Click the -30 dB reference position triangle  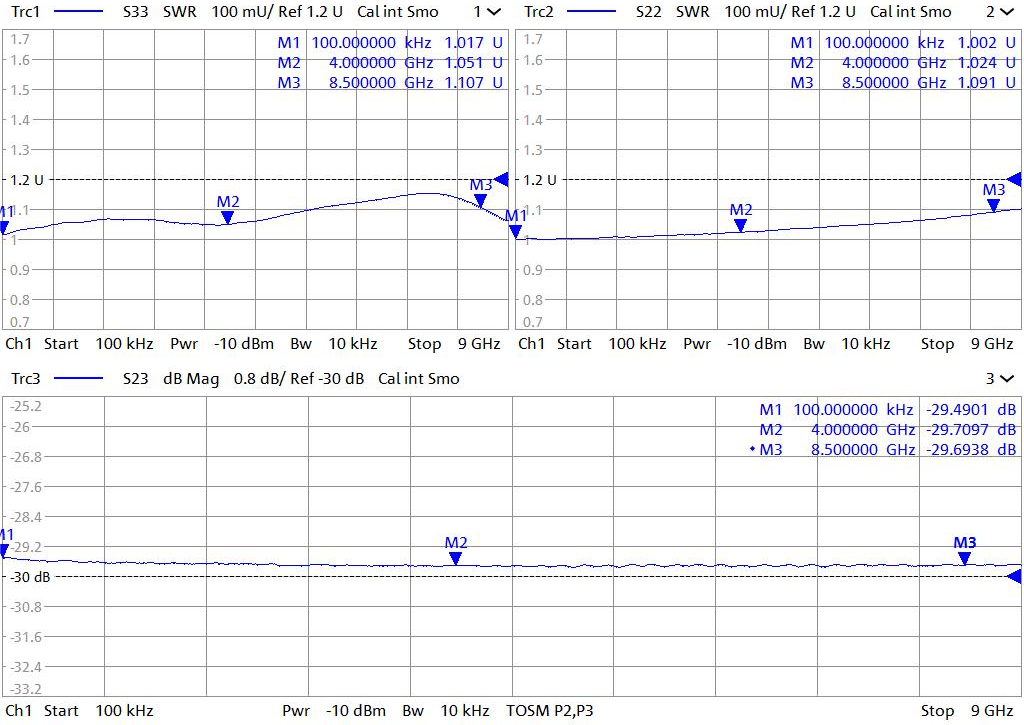click(1014, 576)
